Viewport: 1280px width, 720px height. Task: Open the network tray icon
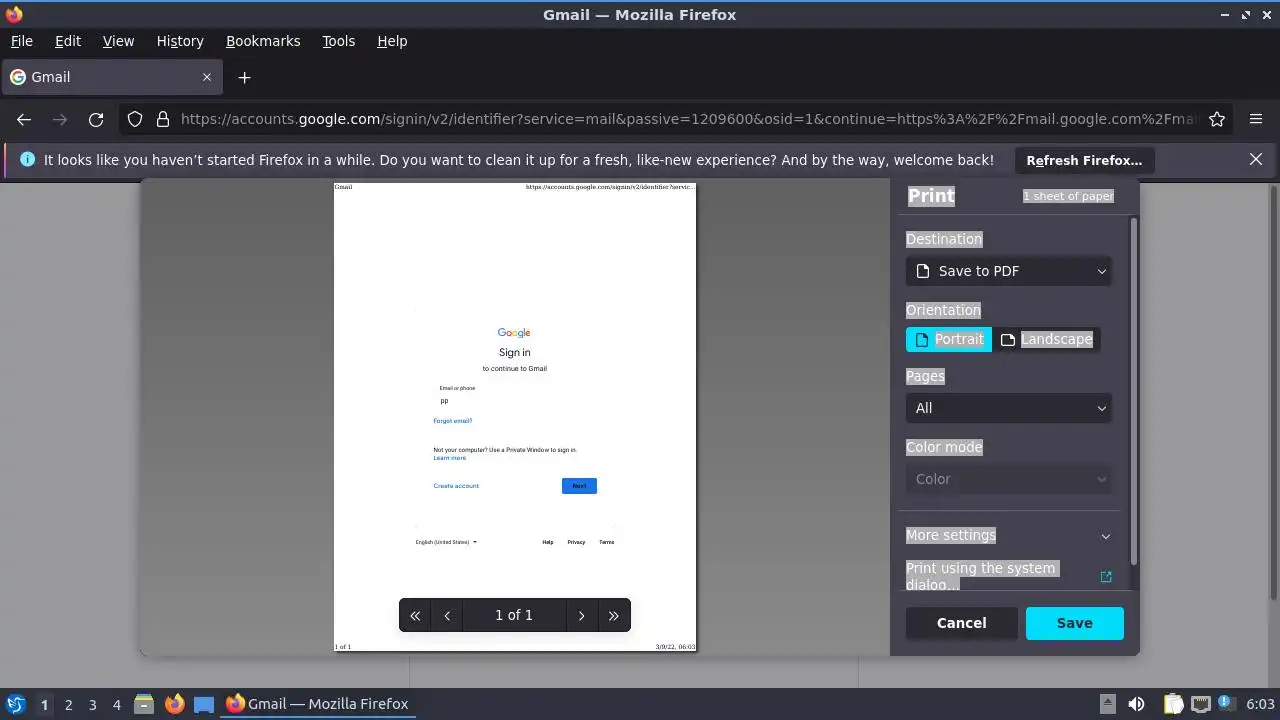(x=1201, y=704)
